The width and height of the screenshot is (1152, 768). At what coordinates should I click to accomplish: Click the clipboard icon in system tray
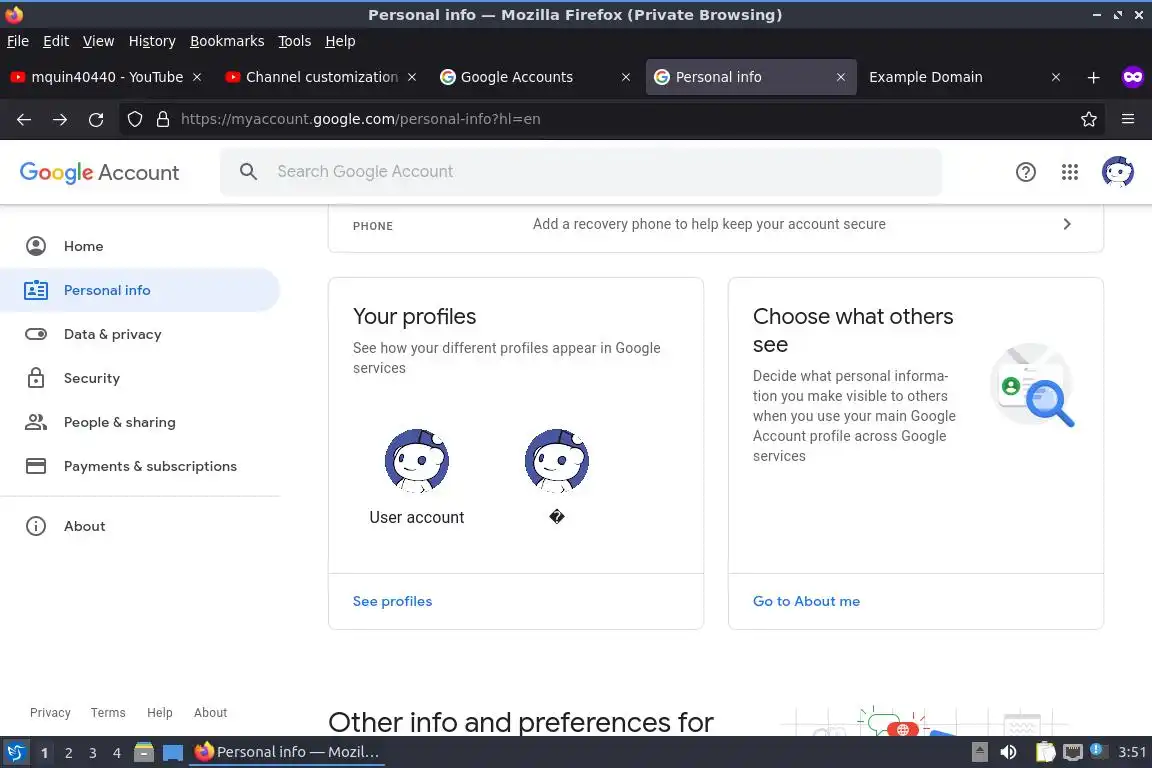point(1045,753)
